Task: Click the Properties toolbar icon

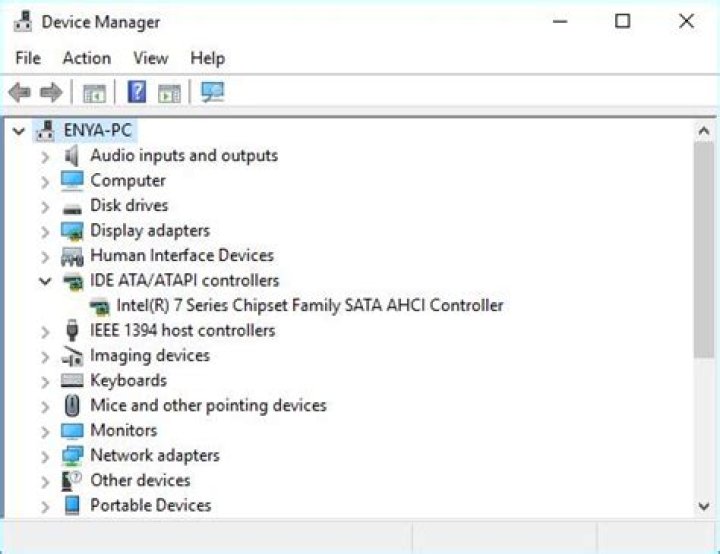Action: [x=94, y=93]
